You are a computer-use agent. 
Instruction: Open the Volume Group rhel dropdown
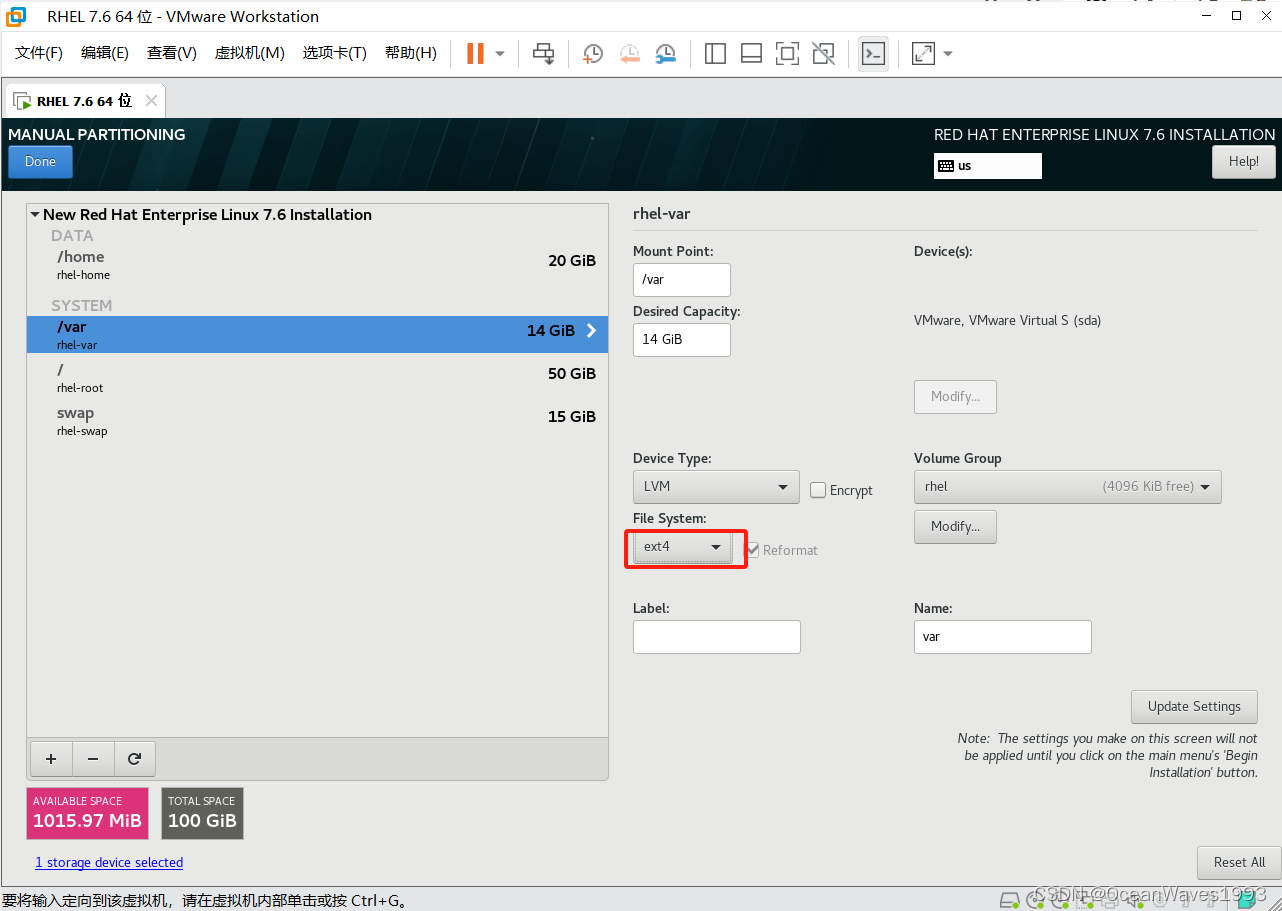1067,487
